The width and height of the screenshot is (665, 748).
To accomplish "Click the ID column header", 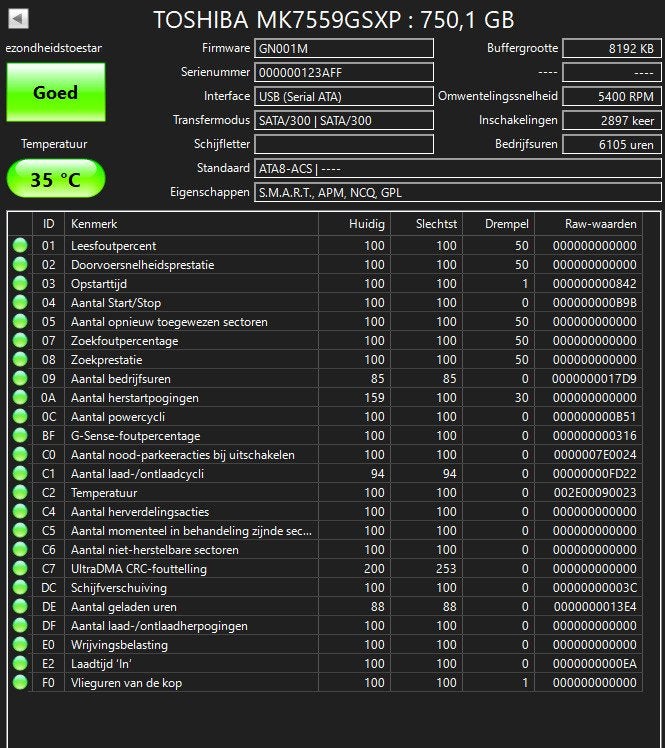I will [x=48, y=224].
